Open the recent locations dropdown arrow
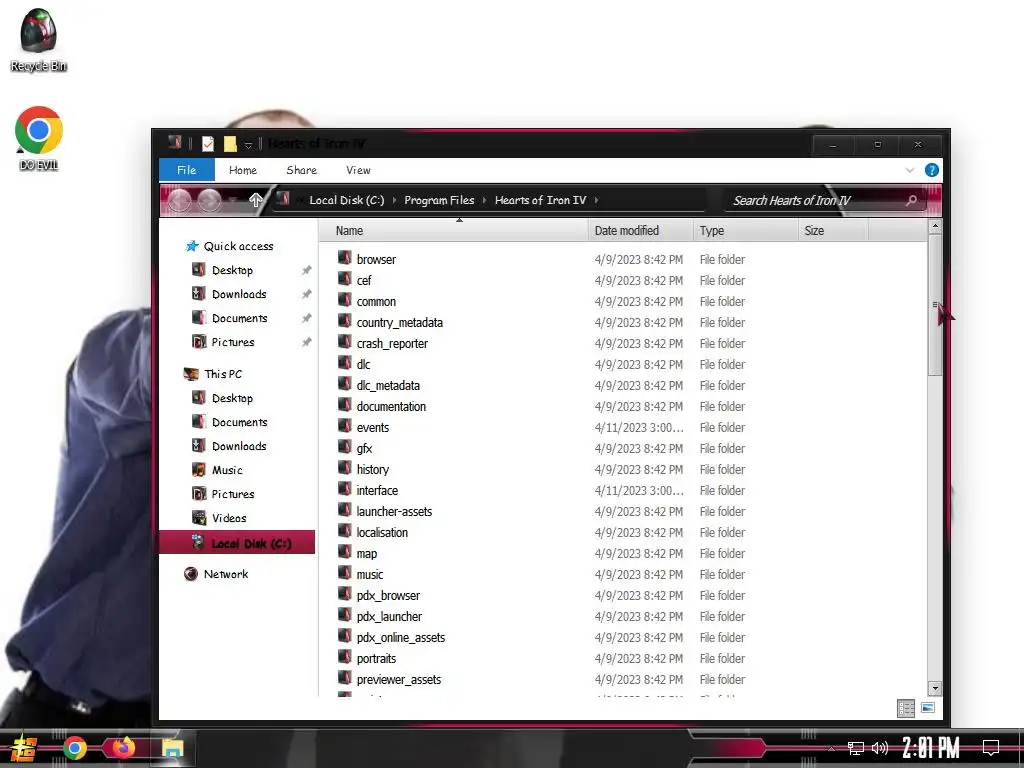The height and width of the screenshot is (768, 1024). click(233, 200)
